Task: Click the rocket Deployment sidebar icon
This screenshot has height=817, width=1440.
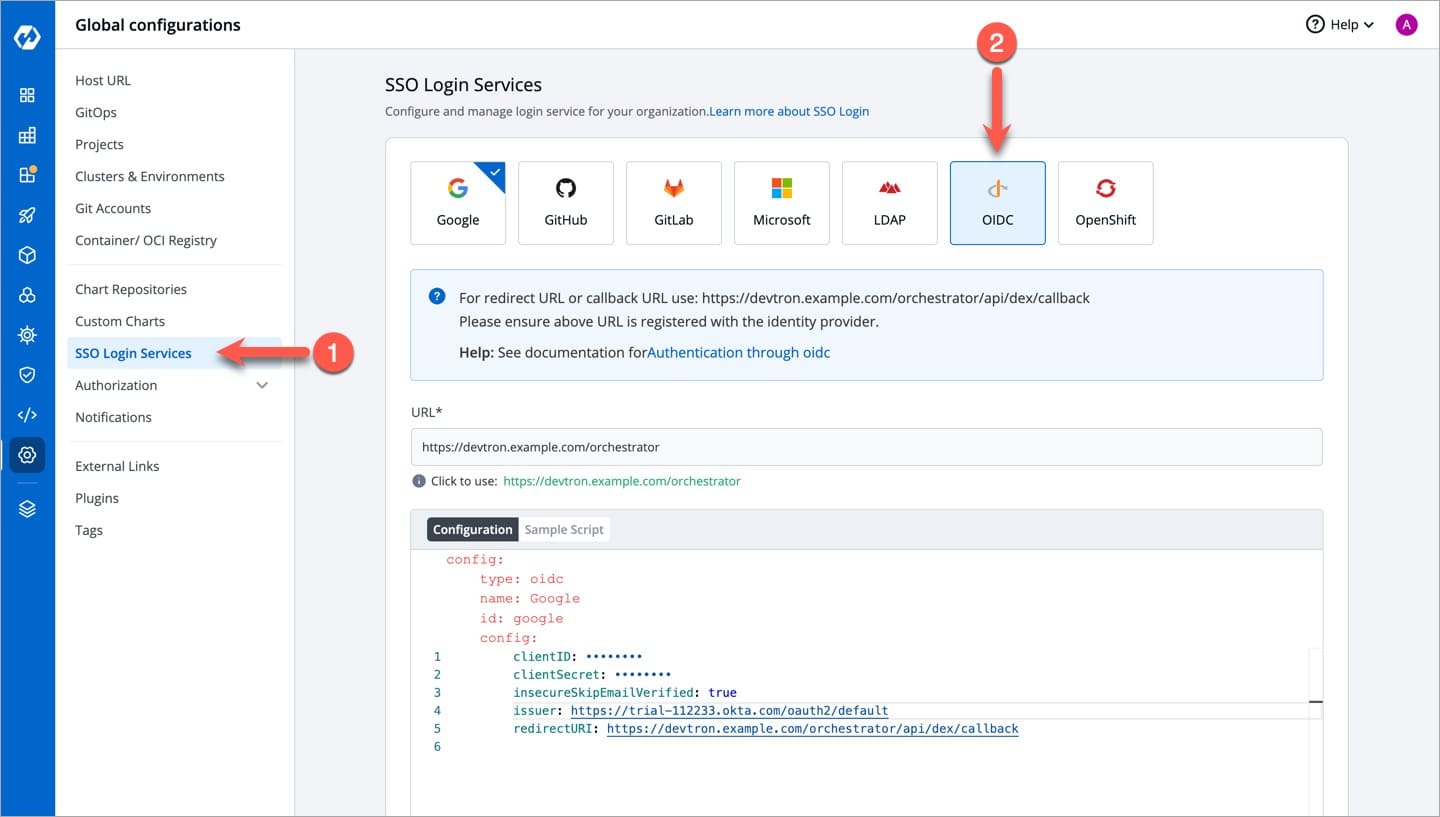Action: click(27, 215)
